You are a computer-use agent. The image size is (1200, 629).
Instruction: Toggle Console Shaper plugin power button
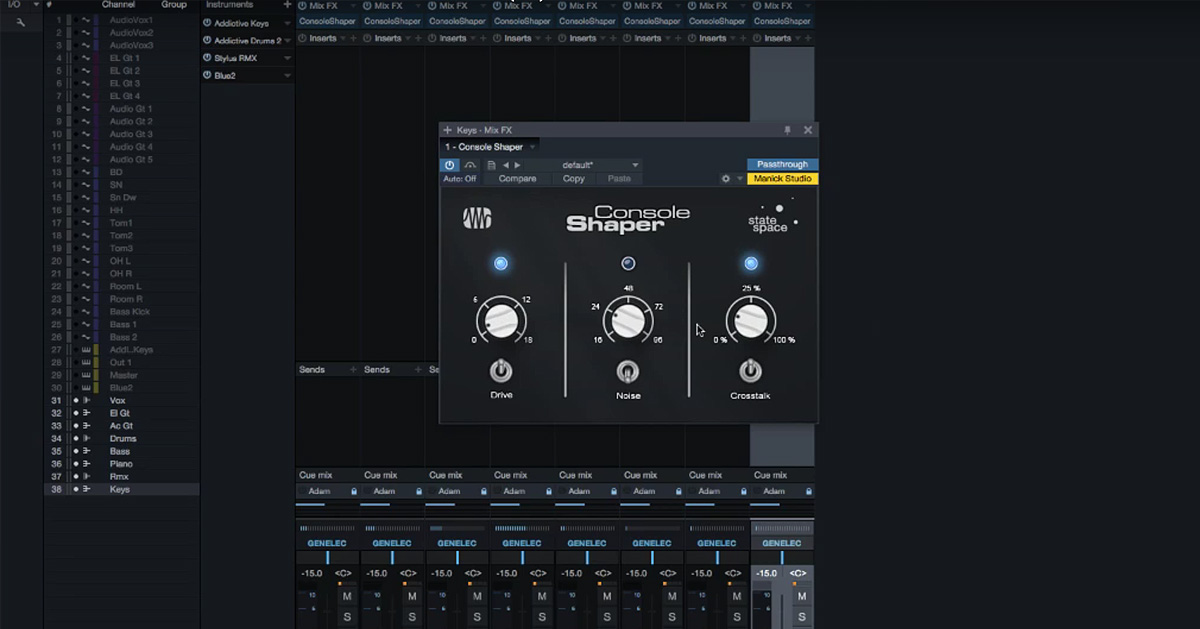pos(450,165)
